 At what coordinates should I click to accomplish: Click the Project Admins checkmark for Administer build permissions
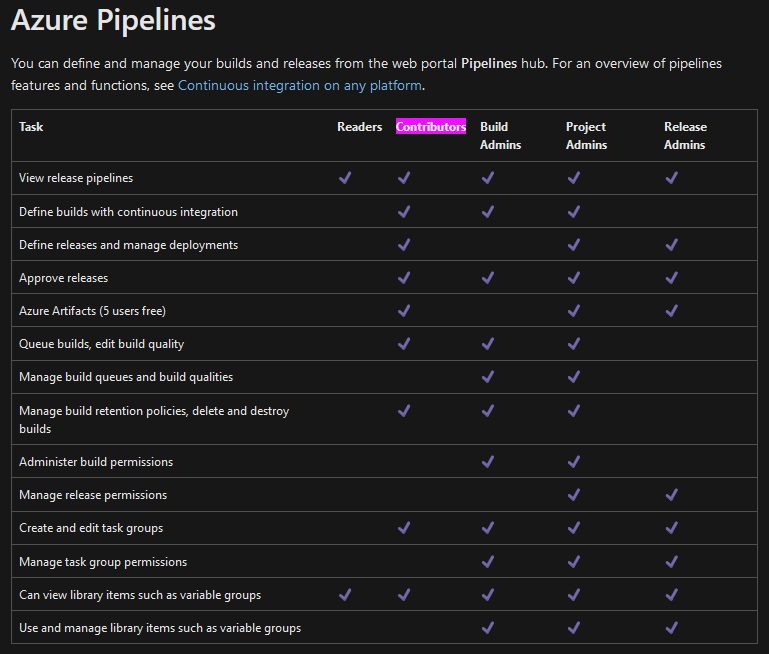574,462
